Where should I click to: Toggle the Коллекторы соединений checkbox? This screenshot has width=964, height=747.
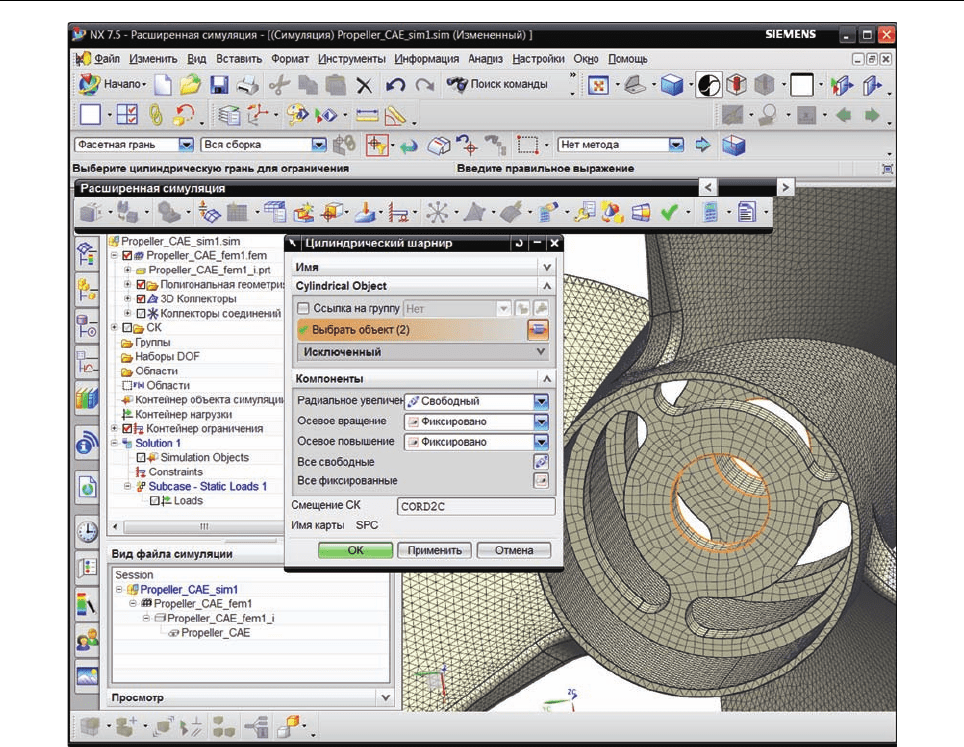pos(141,314)
